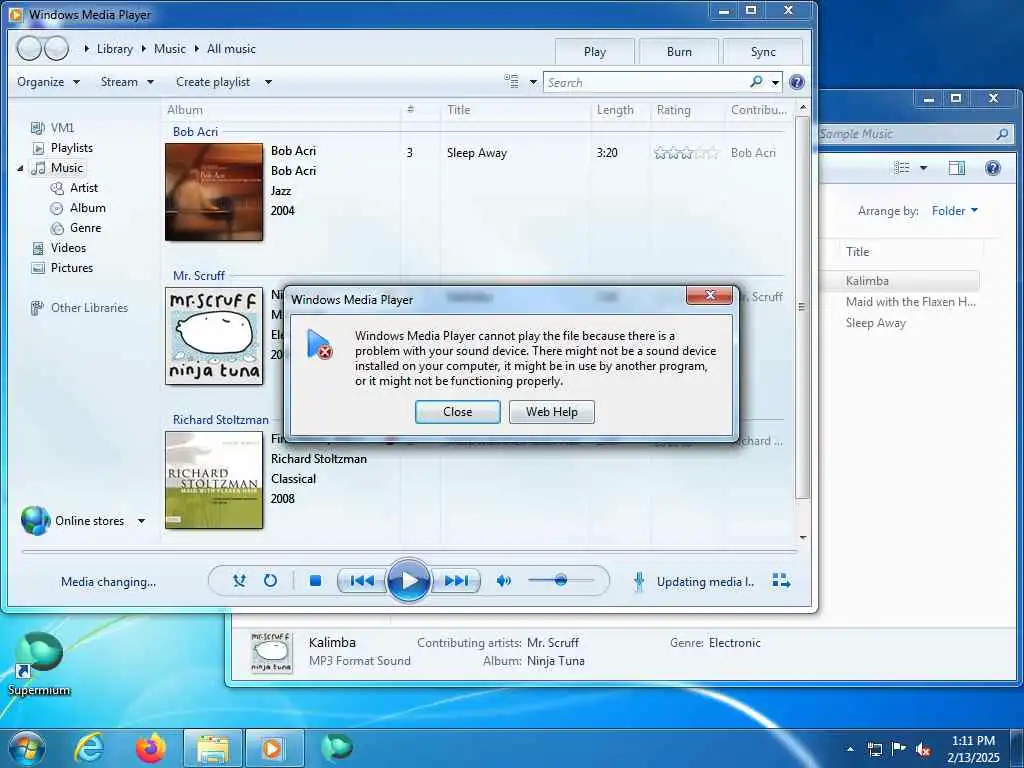Screen dimensions: 1024x768
Task: Launch Firefox from the taskbar
Action: [151, 748]
